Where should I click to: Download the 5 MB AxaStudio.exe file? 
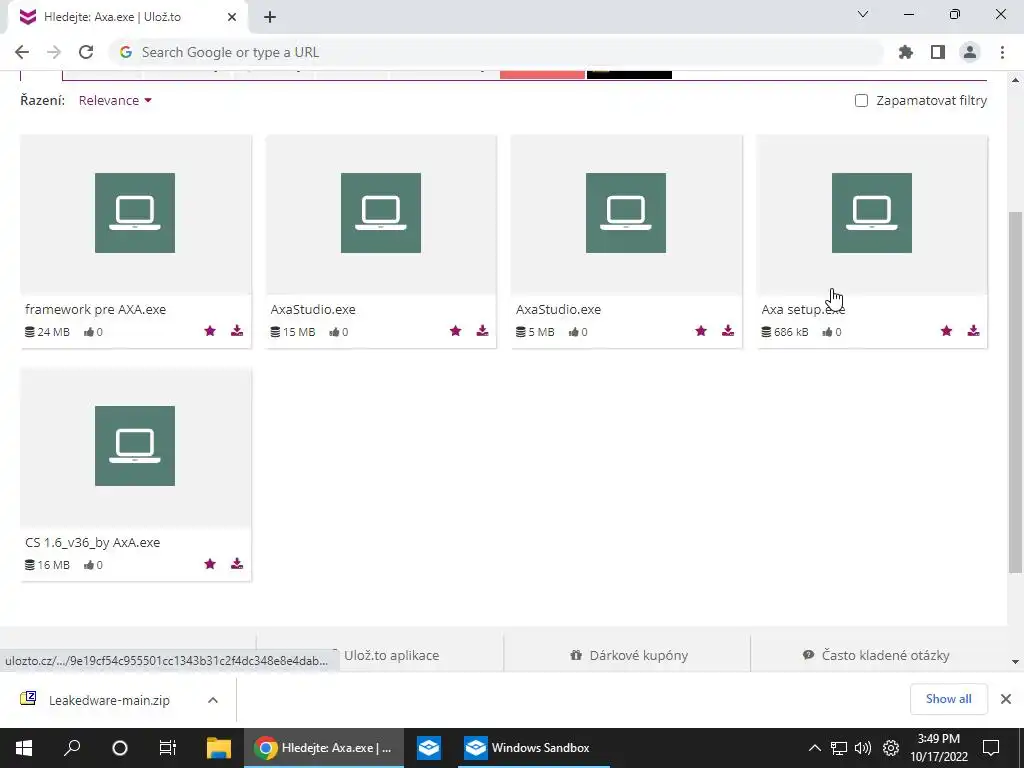pos(728,331)
